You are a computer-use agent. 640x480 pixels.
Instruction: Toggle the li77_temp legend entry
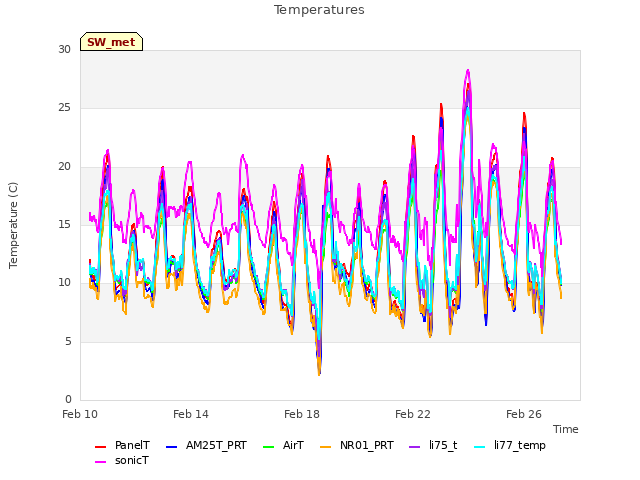[510, 445]
